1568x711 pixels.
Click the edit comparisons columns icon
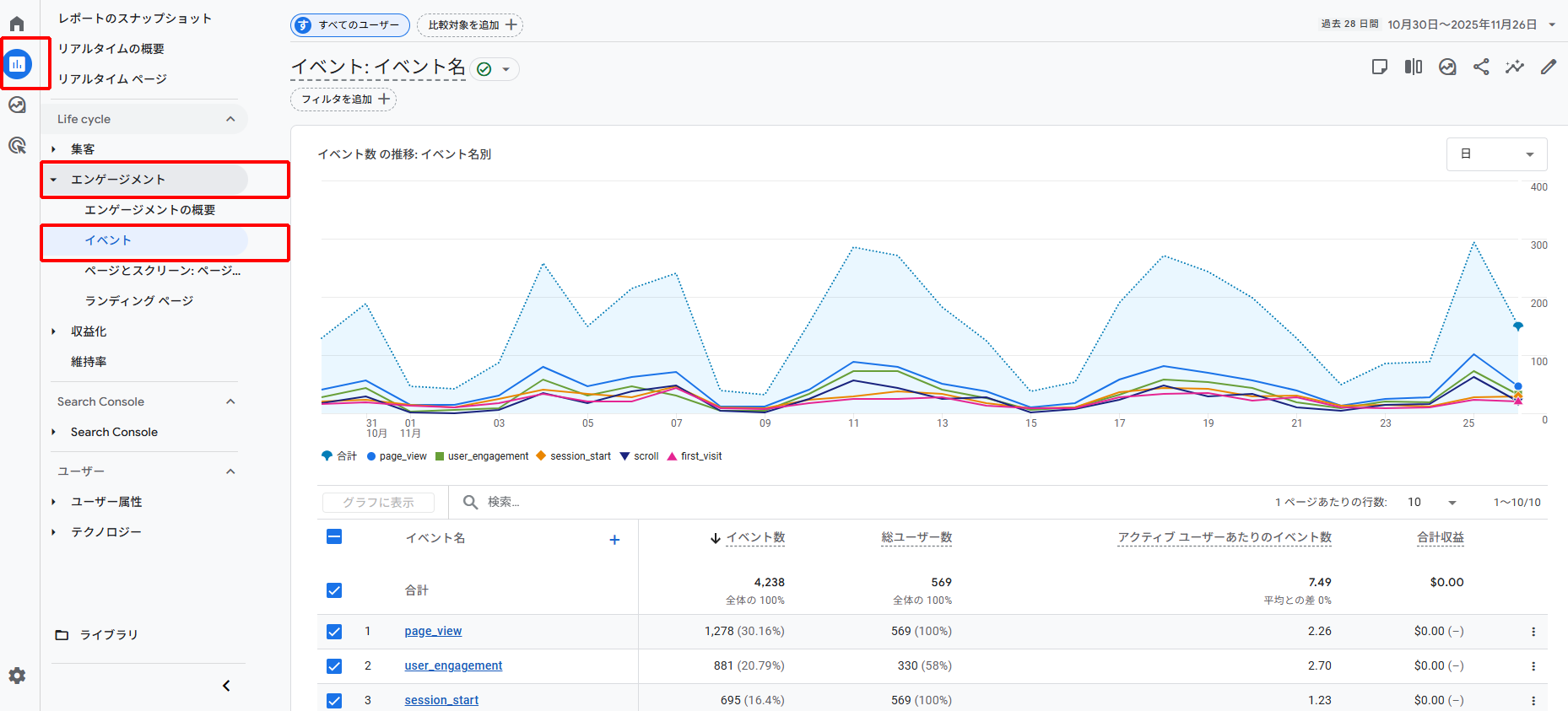click(1414, 67)
